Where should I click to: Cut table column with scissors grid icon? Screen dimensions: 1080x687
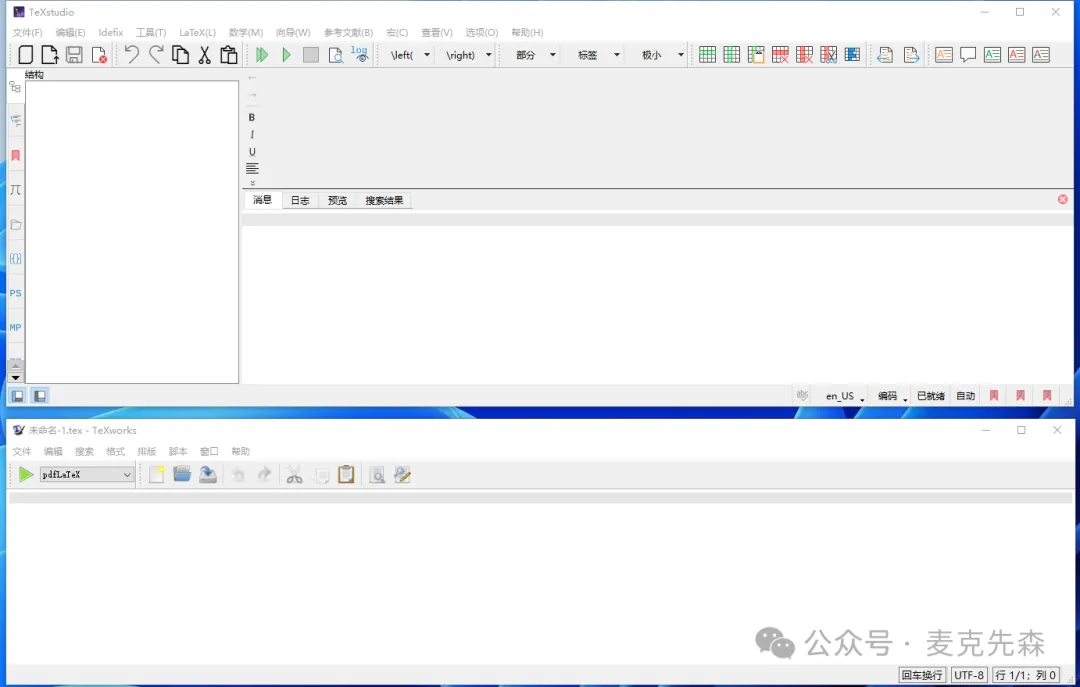[x=829, y=54]
